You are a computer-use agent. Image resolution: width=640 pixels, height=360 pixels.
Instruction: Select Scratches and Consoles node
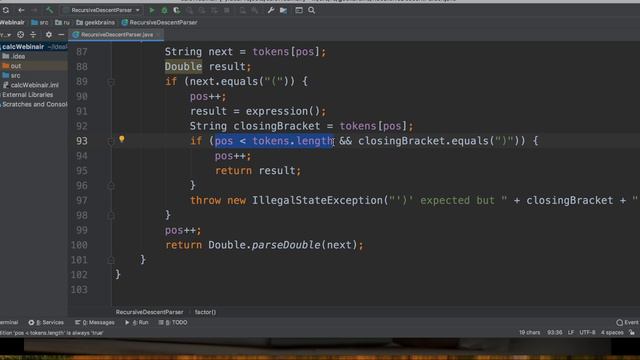pos(34,104)
